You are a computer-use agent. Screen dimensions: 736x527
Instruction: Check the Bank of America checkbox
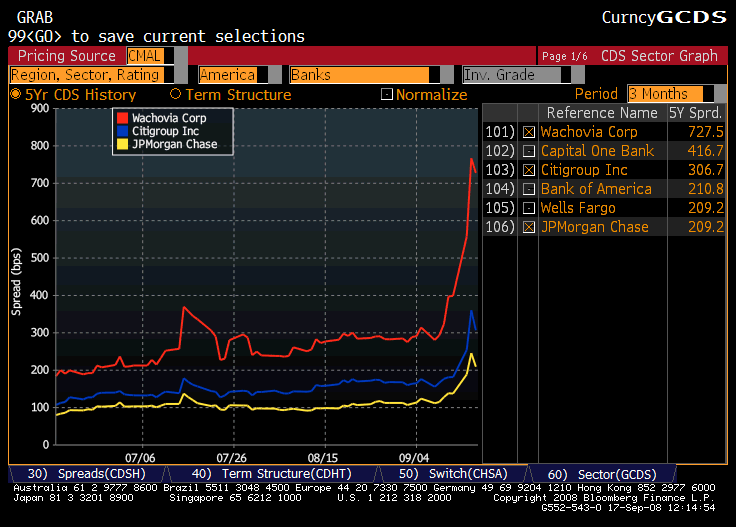(x=529, y=189)
